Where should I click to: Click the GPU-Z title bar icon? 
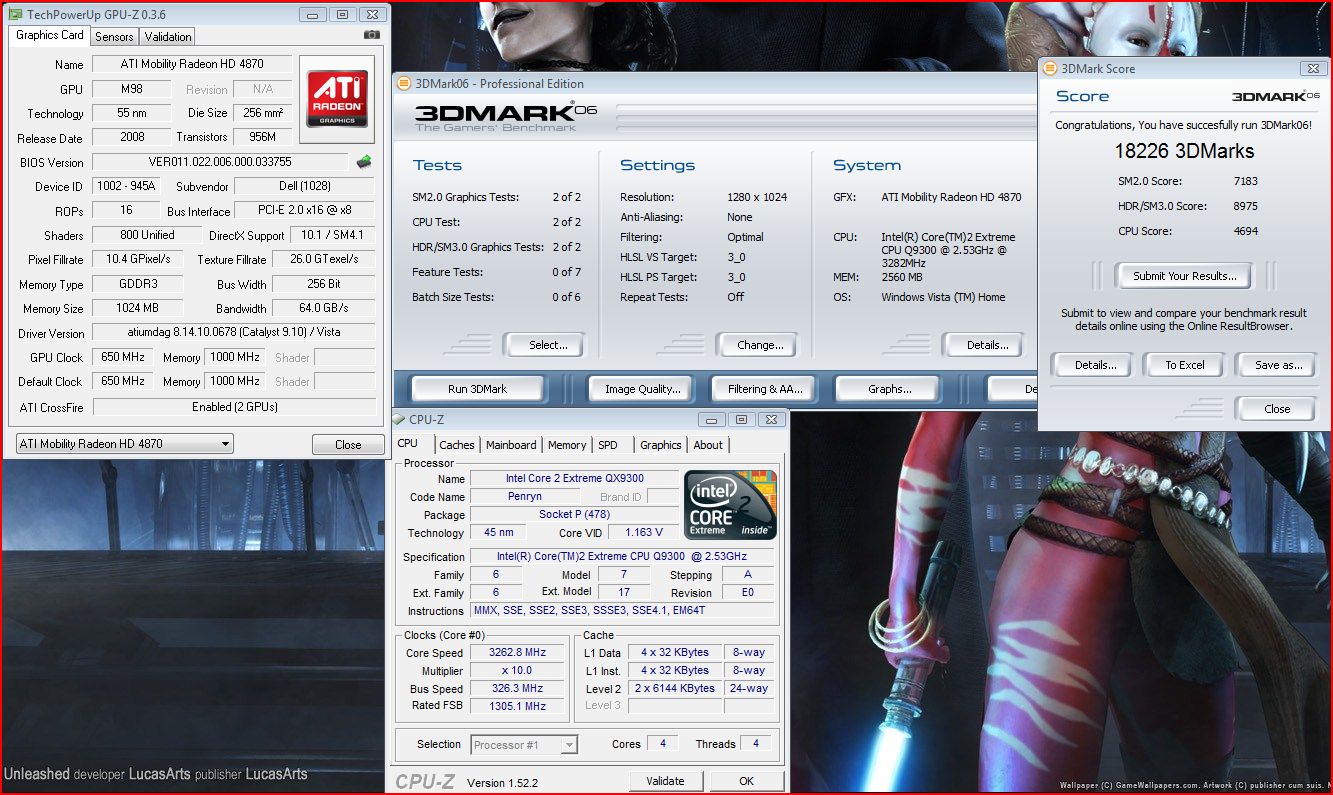click(14, 14)
